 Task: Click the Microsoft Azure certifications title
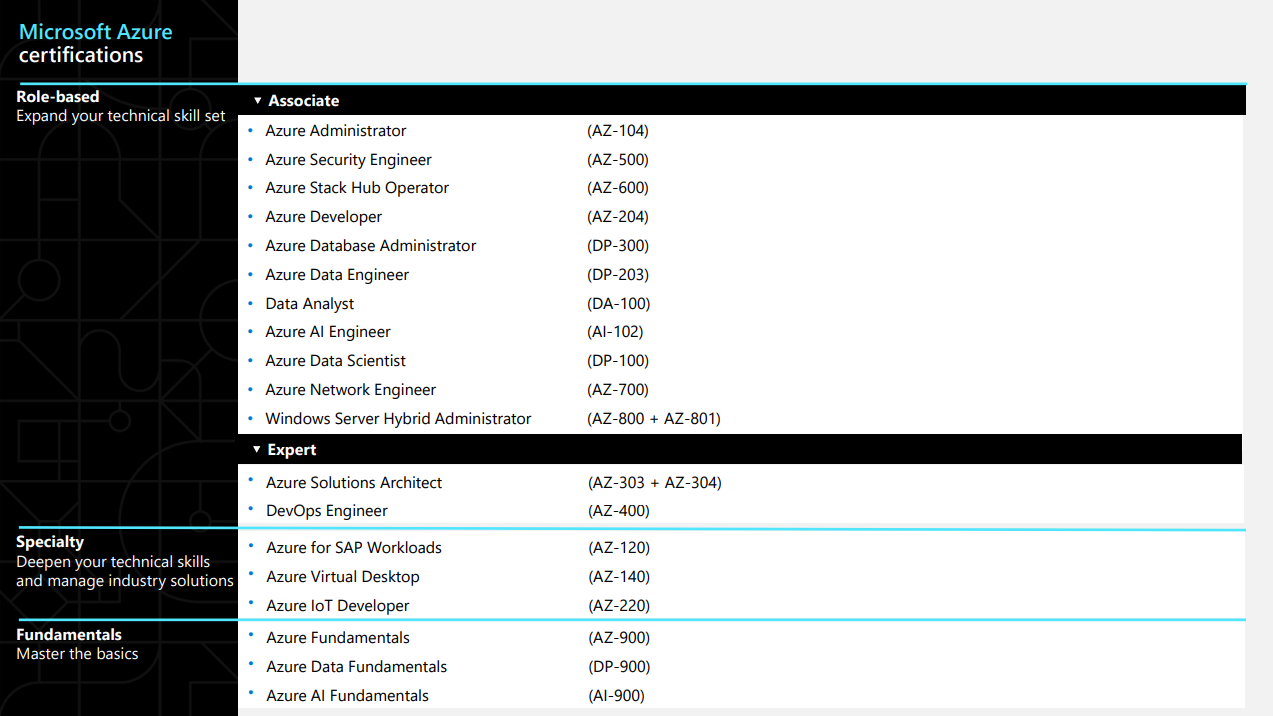coord(95,43)
